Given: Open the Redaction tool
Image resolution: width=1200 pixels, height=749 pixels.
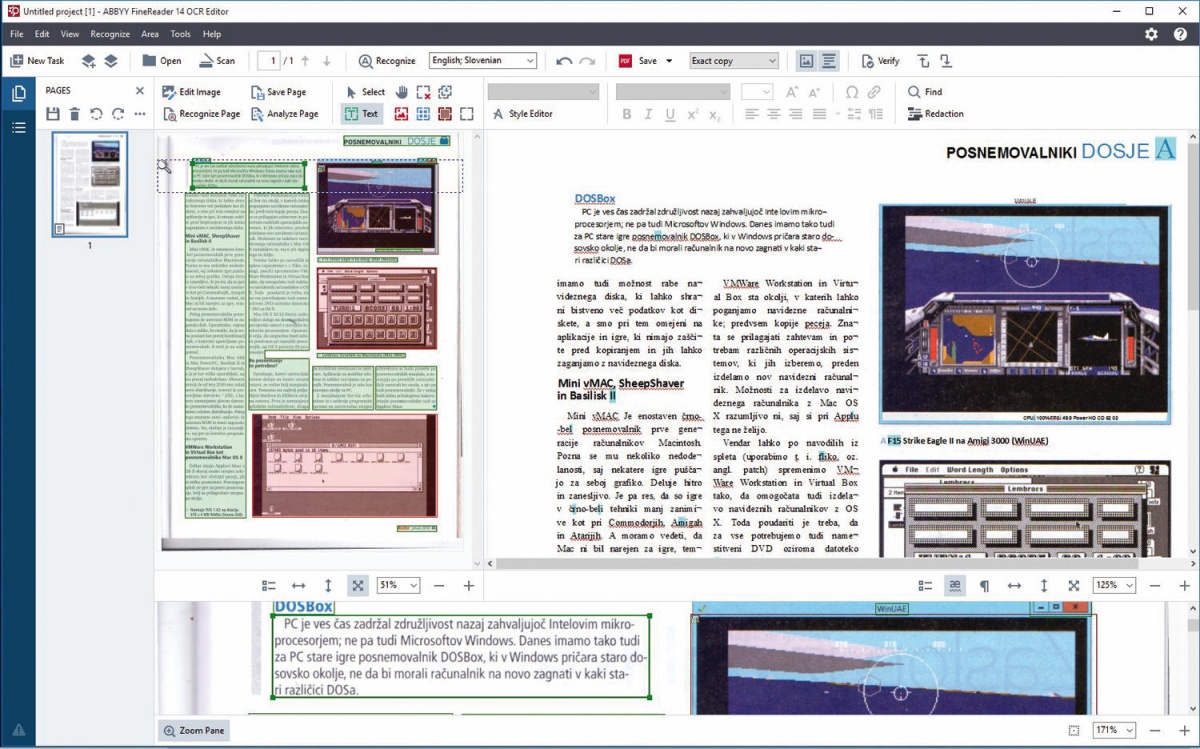Looking at the screenshot, I should pyautogui.click(x=935, y=114).
